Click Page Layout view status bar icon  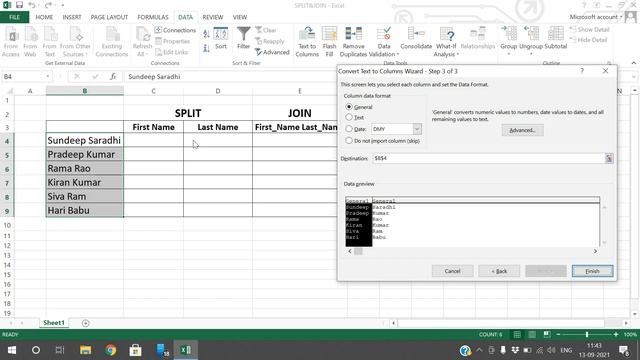pyautogui.click(x=532, y=334)
